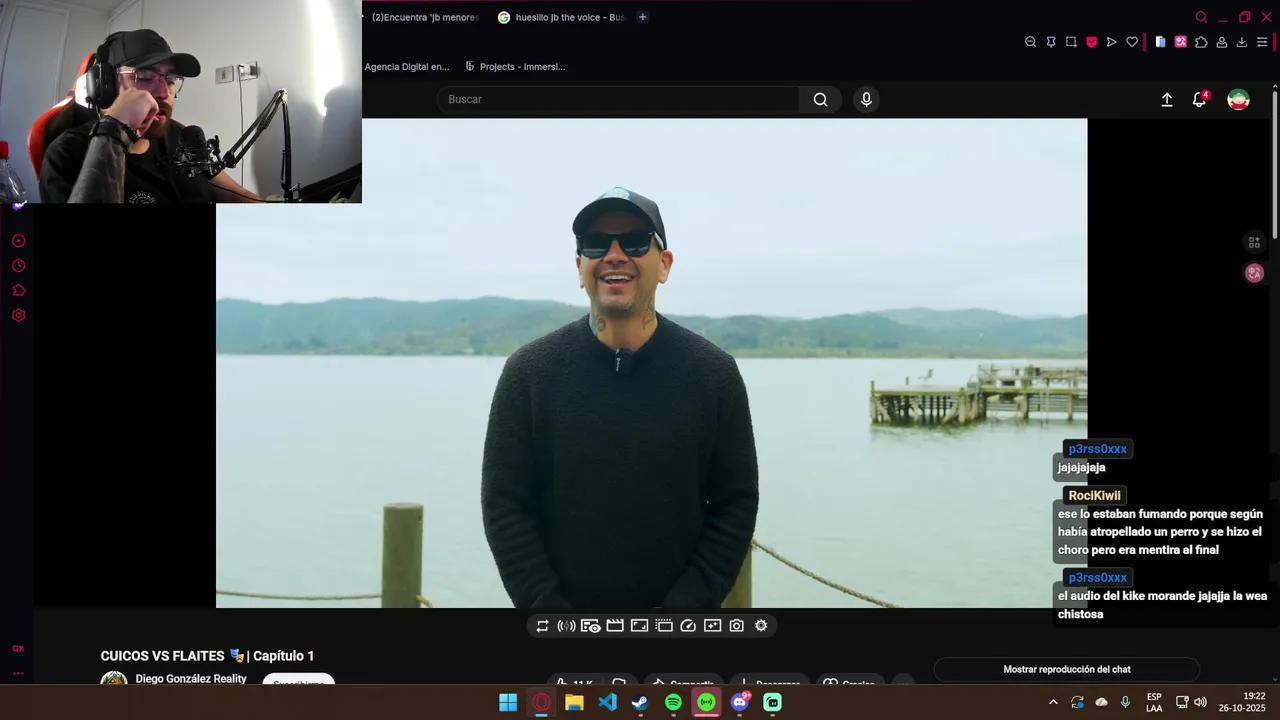1280x720 pixels.
Task: Click the clapperboard cinema mode icon
Action: click(615, 626)
